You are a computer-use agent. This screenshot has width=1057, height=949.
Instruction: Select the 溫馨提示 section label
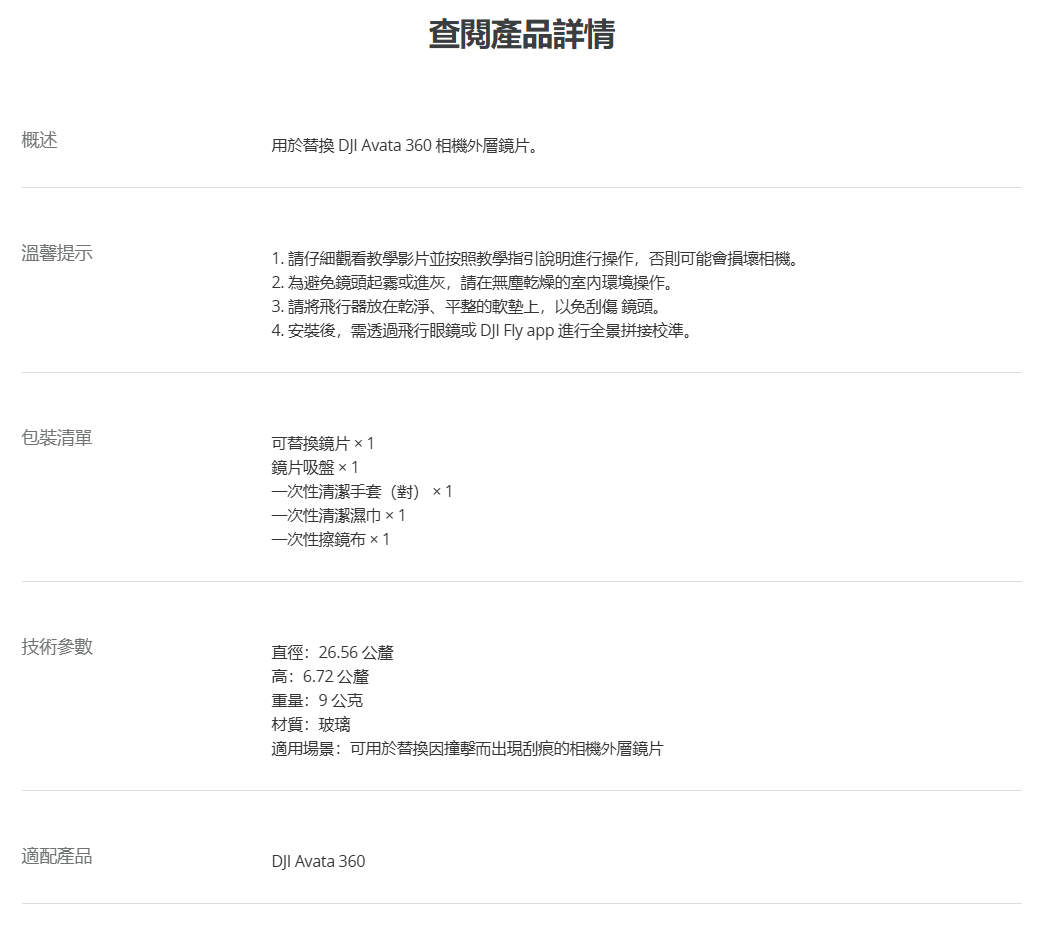[x=57, y=253]
